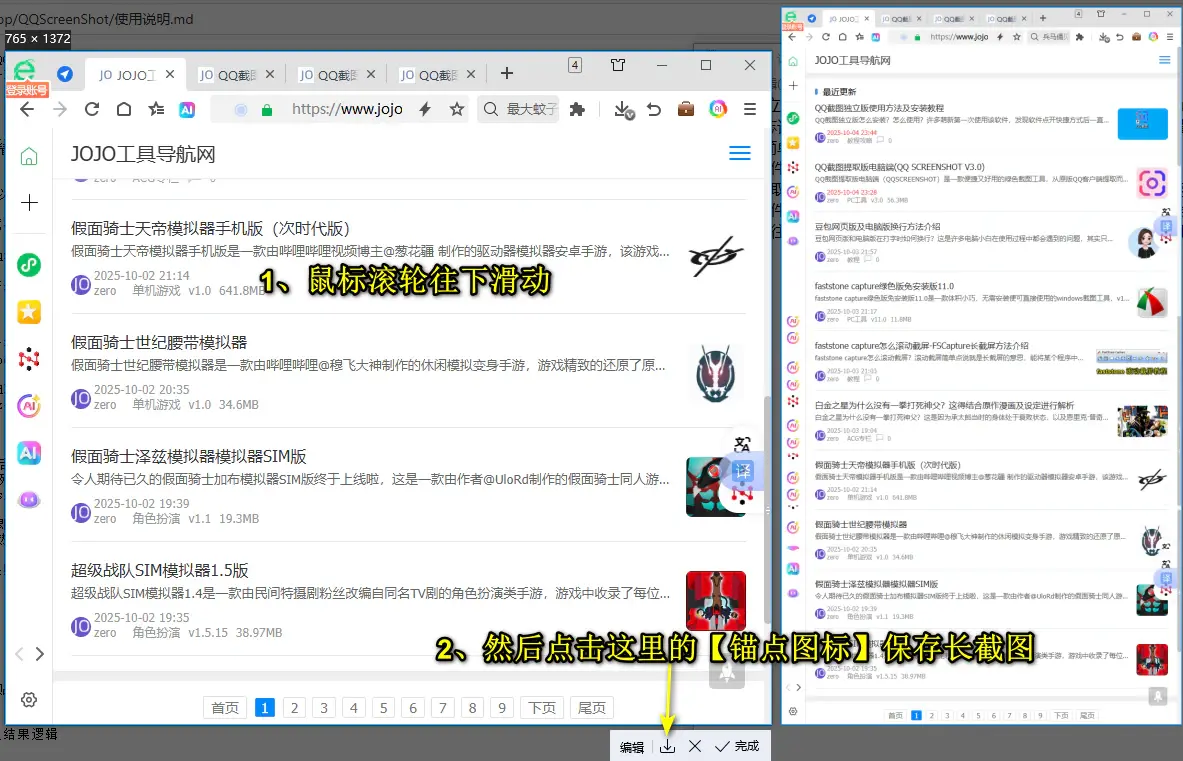Reload the page with the refresh icon
This screenshot has width=1183, height=761.
pyautogui.click(x=92, y=110)
